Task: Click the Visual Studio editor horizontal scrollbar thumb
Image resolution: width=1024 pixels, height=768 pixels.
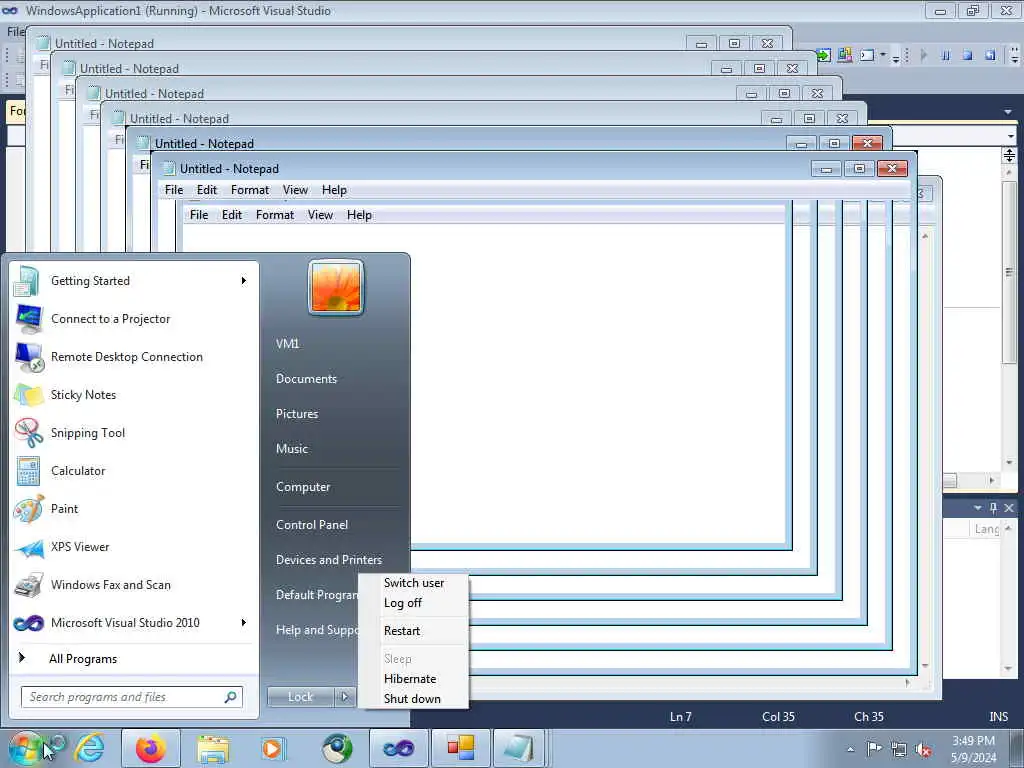Action: click(950, 481)
